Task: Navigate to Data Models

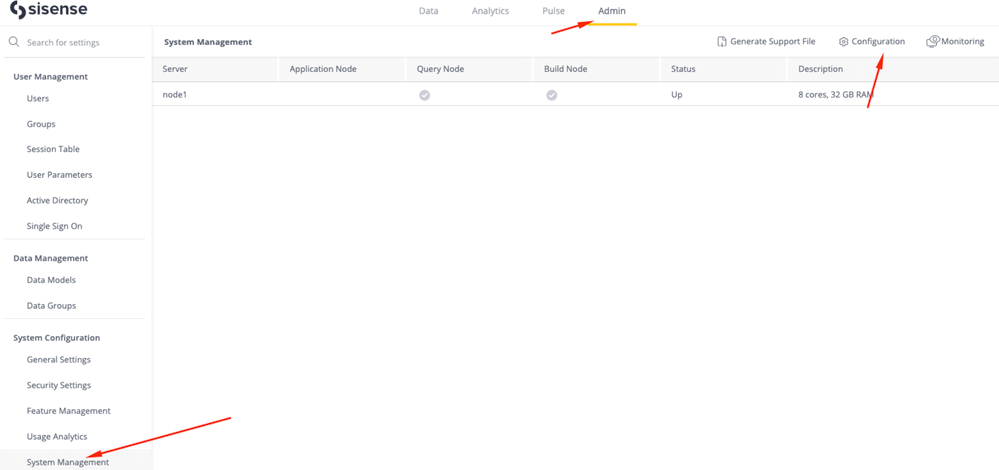Action: pyautogui.click(x=51, y=280)
